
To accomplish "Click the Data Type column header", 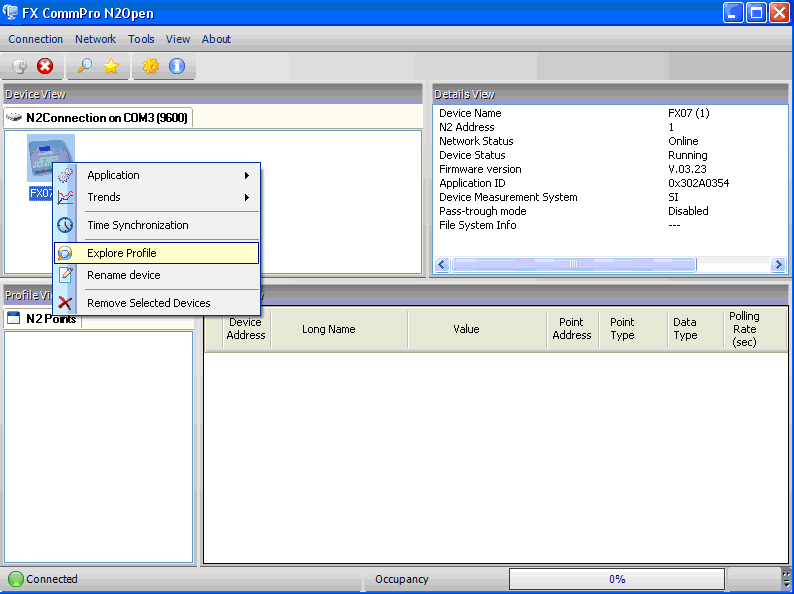I will [x=695, y=329].
